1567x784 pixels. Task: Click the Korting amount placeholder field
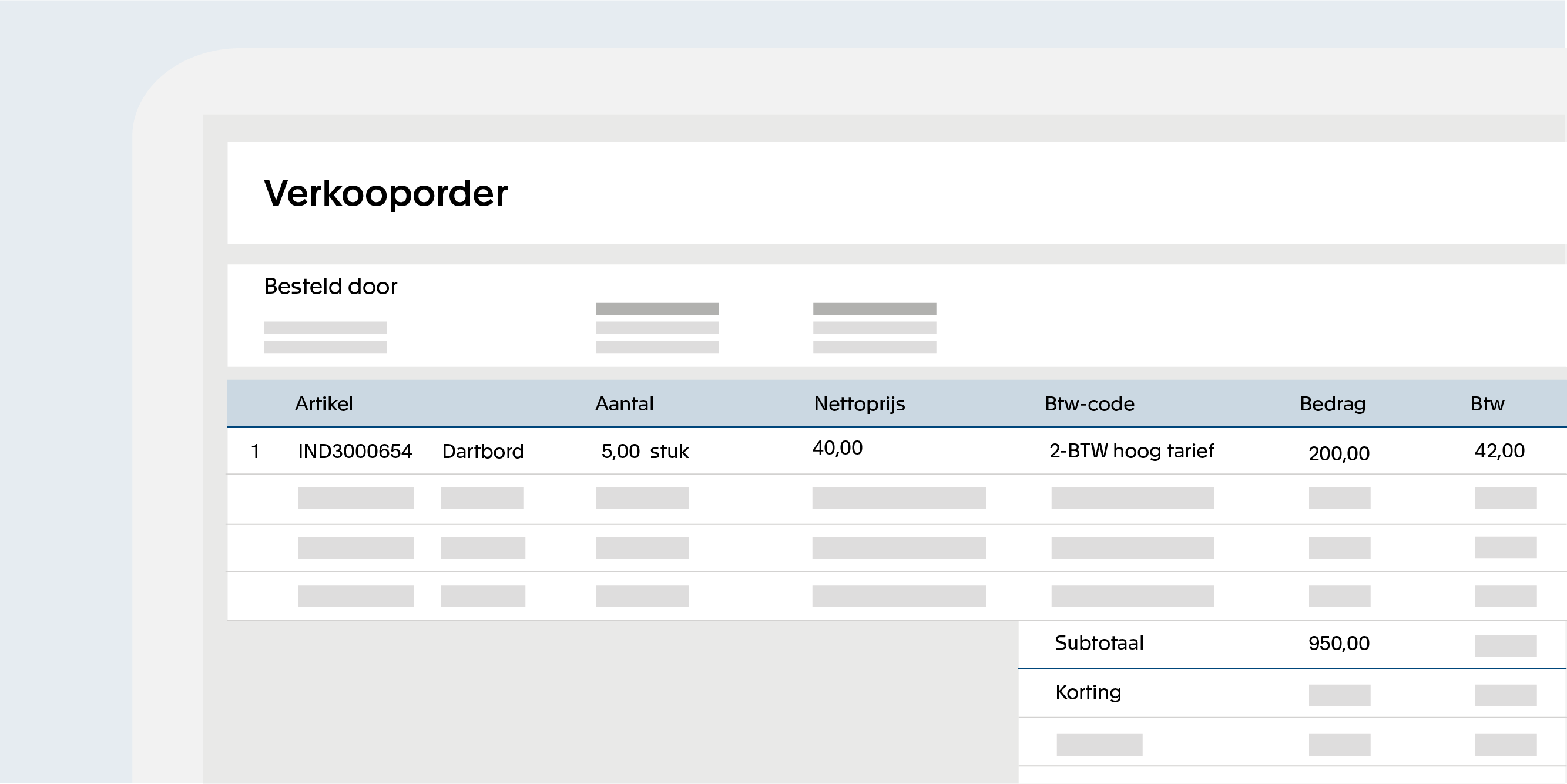tap(1339, 695)
